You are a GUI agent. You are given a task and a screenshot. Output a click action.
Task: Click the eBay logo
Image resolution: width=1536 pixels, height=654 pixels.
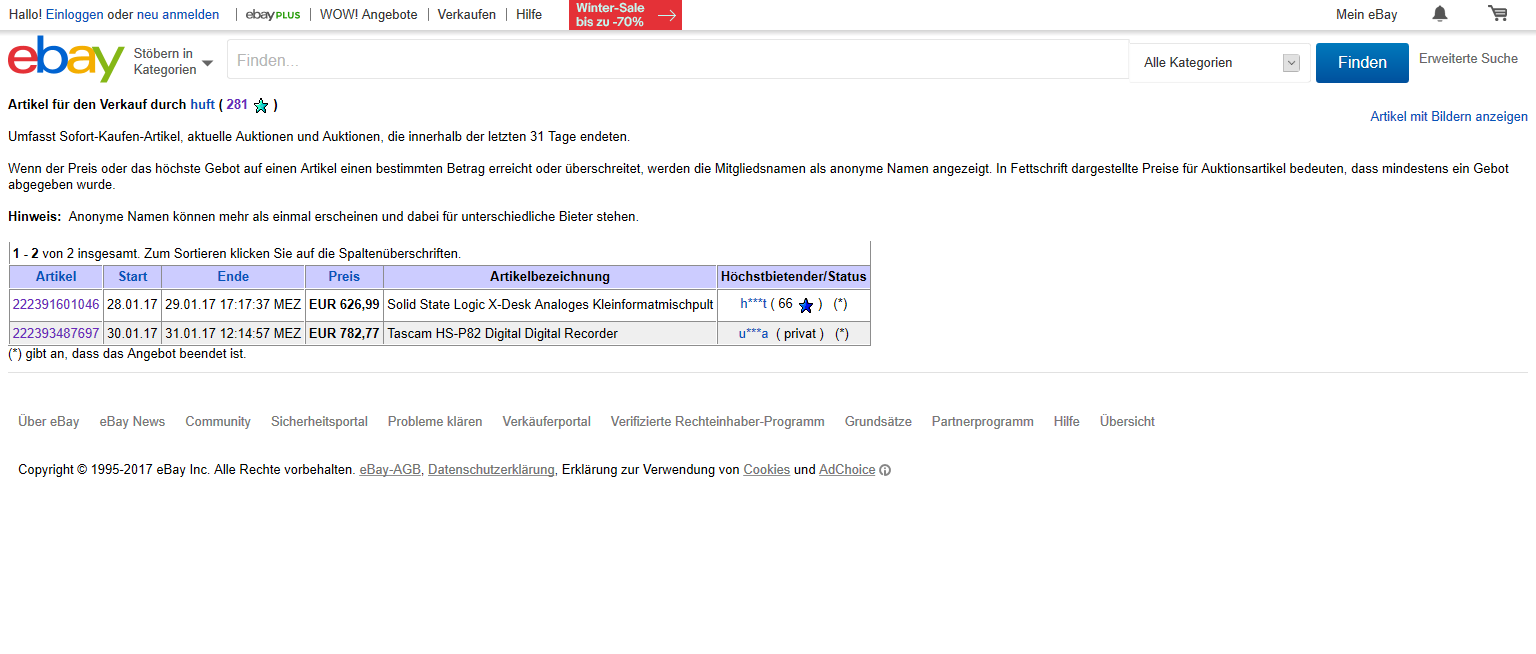(x=66, y=60)
